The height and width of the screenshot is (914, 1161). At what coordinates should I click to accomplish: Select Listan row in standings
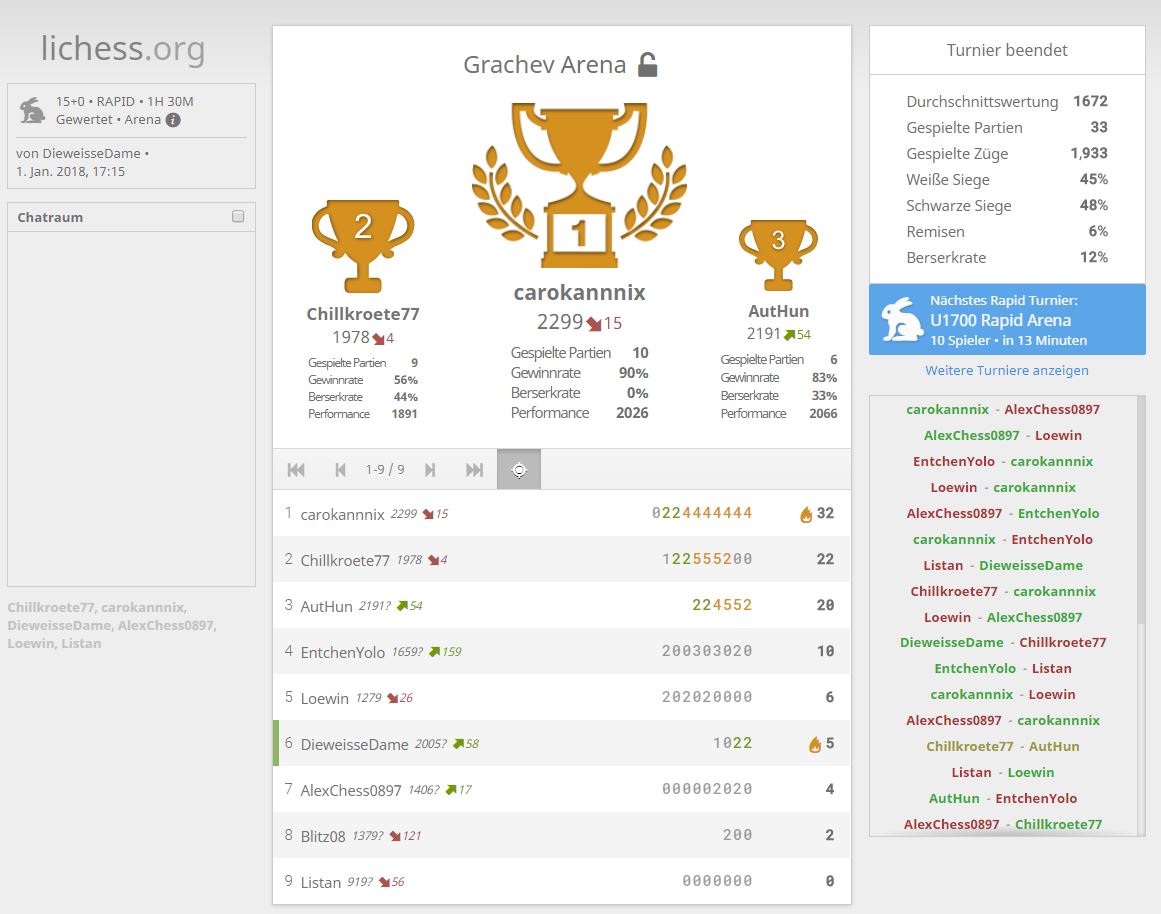click(562, 881)
